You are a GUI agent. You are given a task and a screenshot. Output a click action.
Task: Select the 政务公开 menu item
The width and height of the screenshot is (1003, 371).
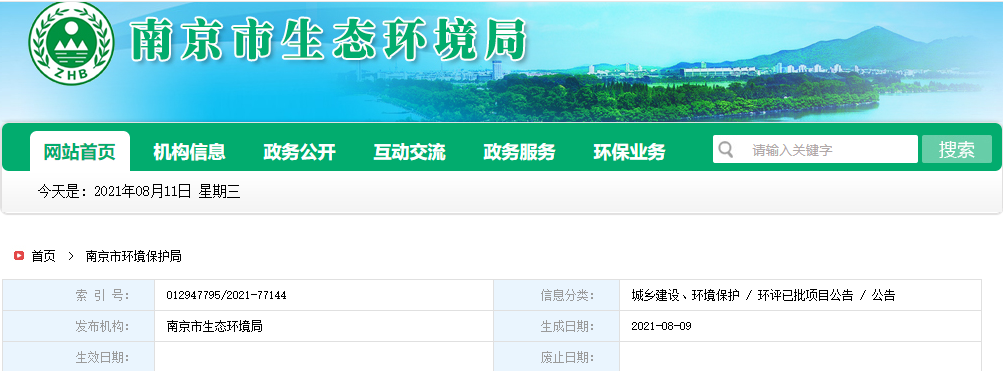(x=299, y=152)
